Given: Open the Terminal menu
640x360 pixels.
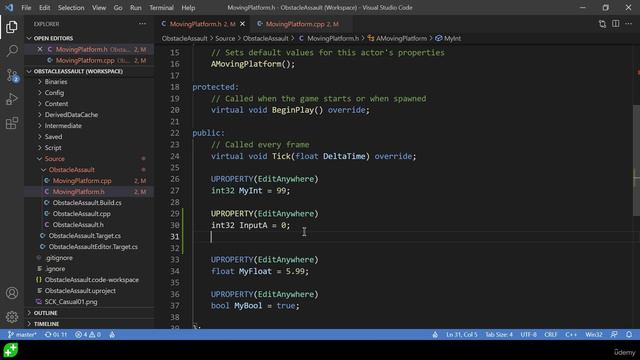Looking at the screenshot, I should pyautogui.click(x=161, y=7).
